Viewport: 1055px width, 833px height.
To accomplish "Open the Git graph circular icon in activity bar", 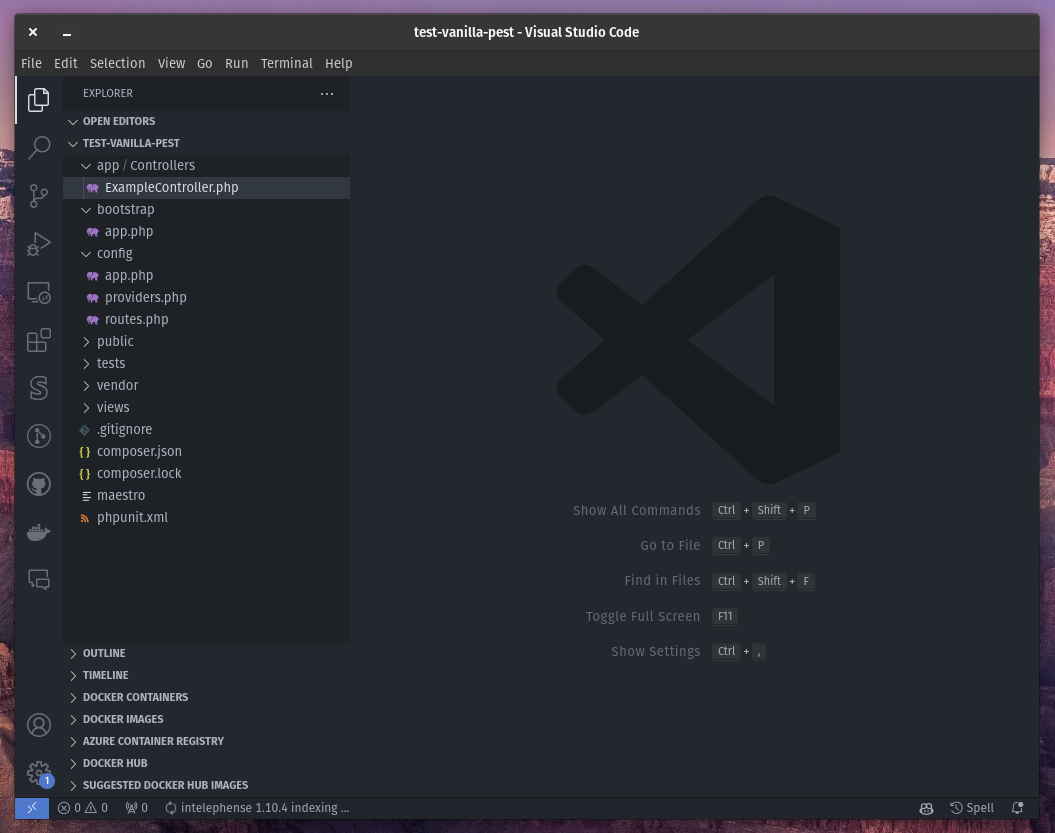I will pyautogui.click(x=38, y=436).
